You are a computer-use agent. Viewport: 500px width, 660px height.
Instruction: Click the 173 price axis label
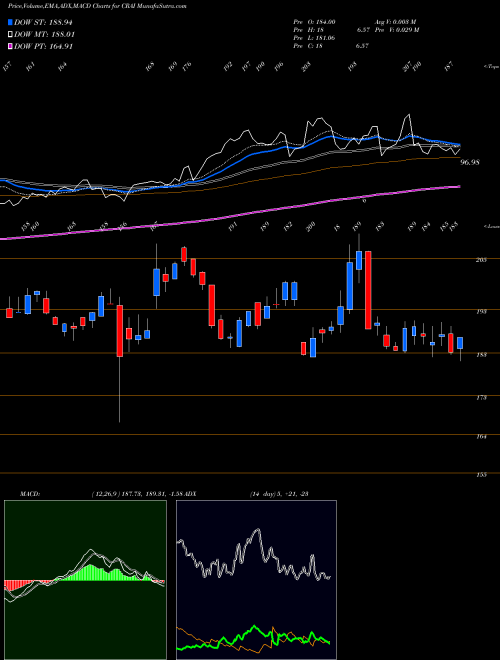(481, 397)
